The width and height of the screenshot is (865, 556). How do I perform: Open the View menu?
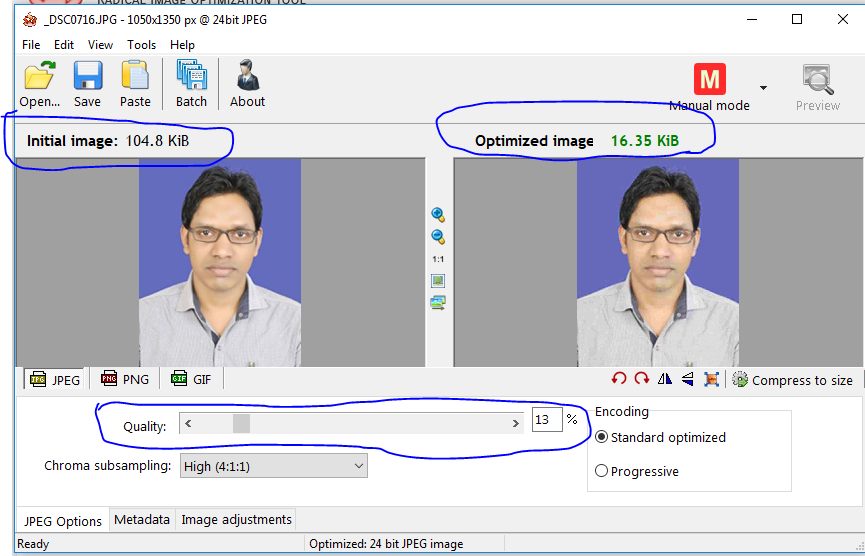[100, 45]
